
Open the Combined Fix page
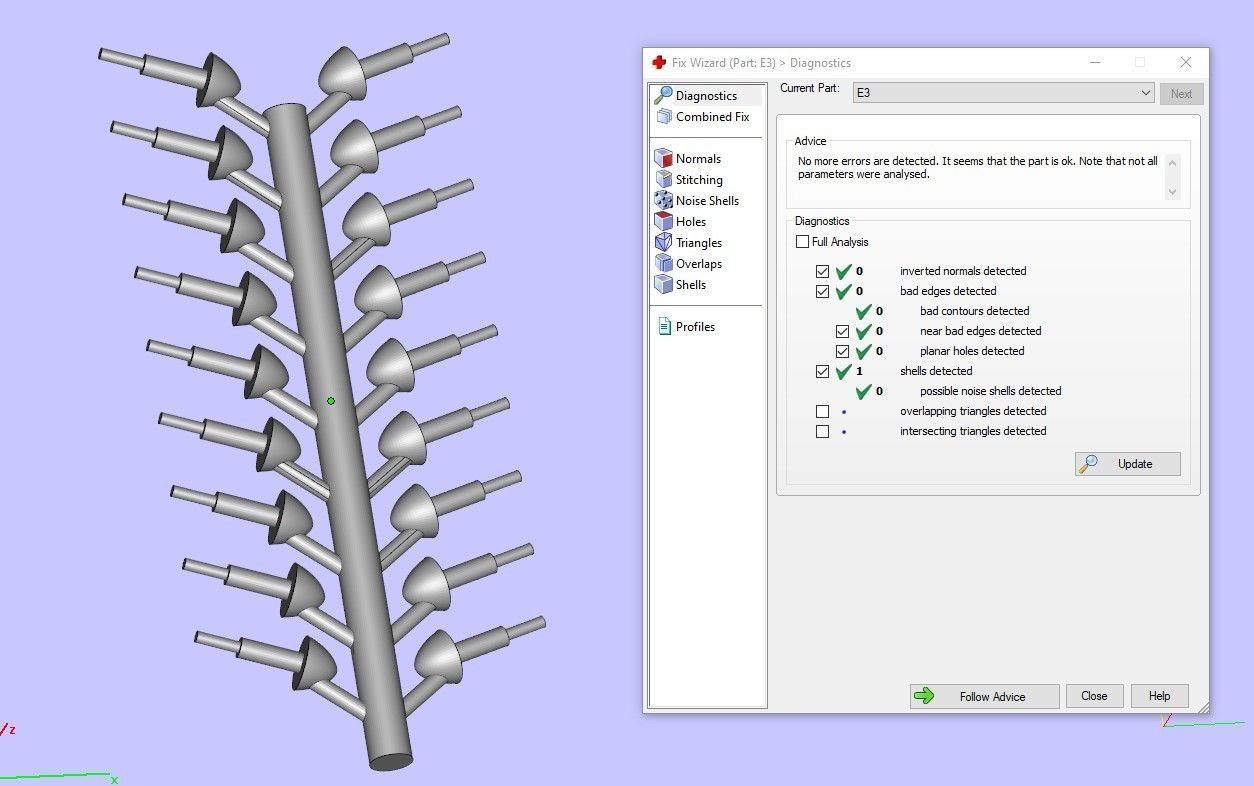click(712, 117)
